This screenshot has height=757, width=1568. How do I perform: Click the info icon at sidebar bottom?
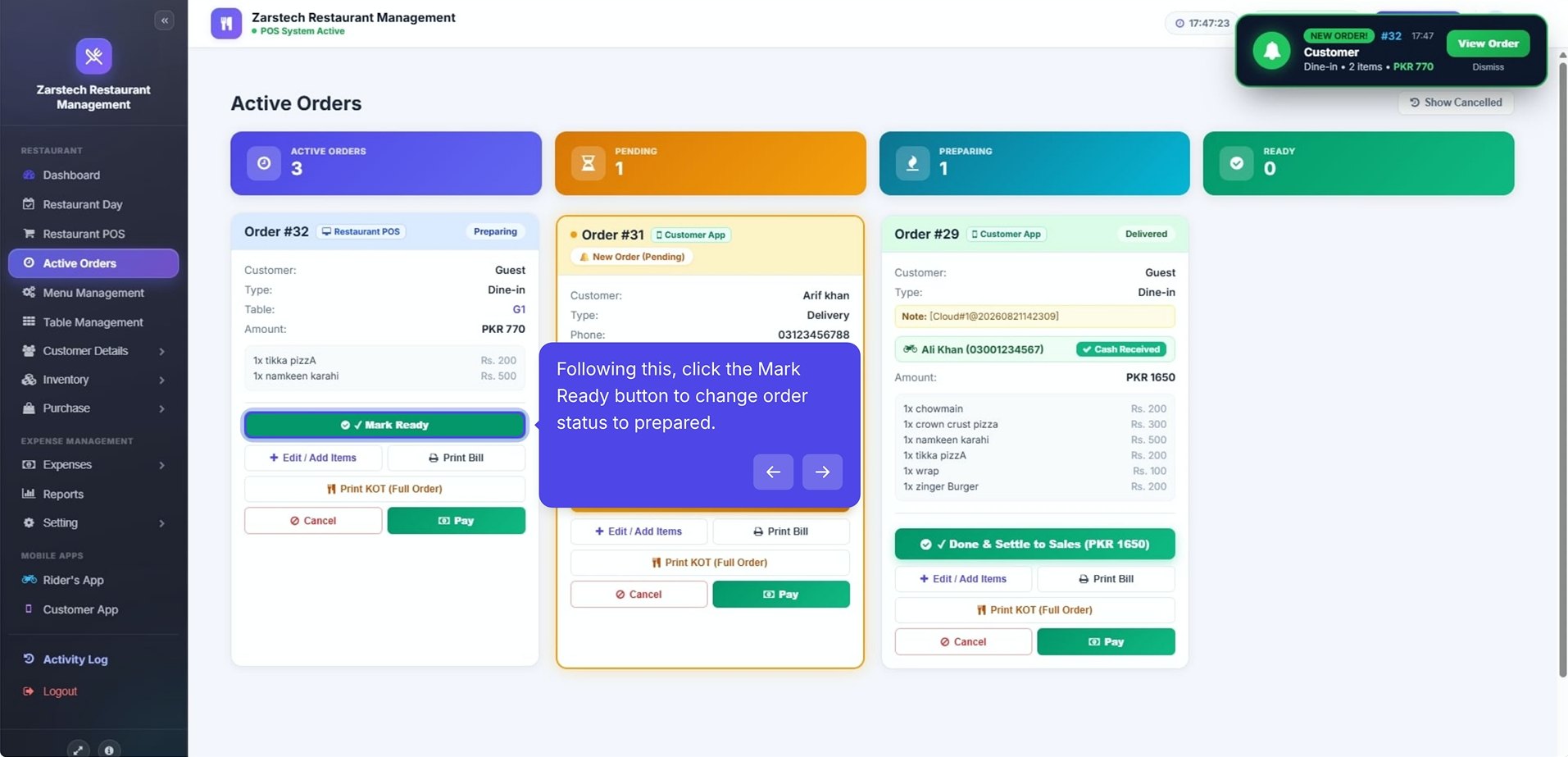click(x=109, y=750)
